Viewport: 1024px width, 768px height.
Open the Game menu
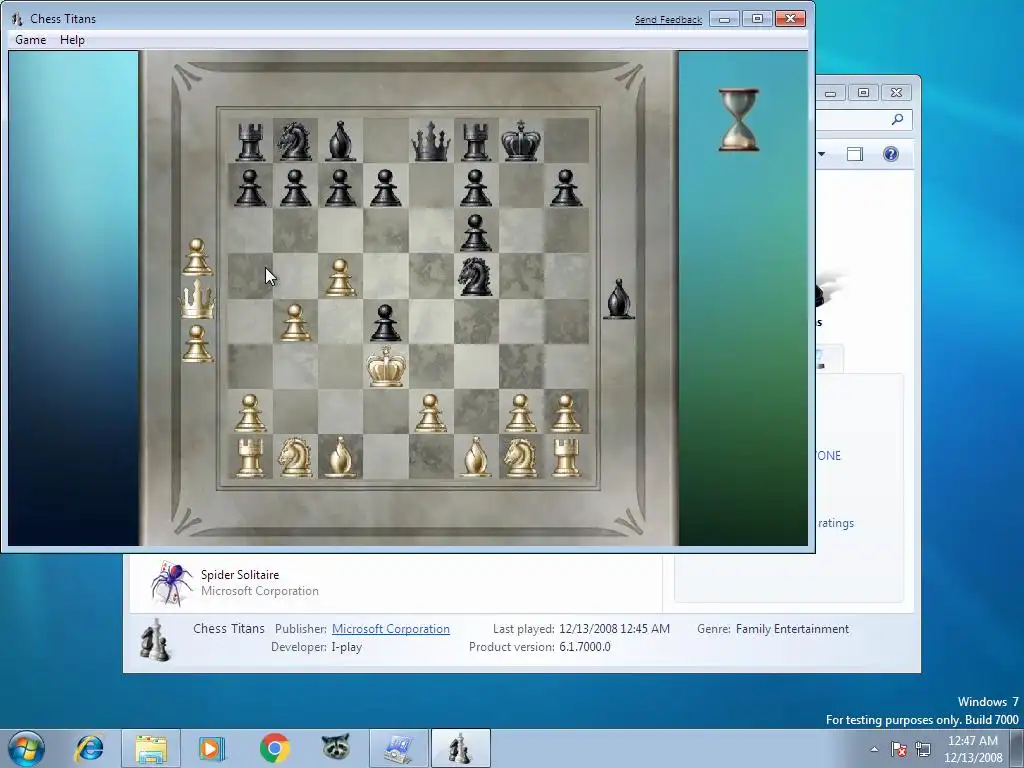31,40
